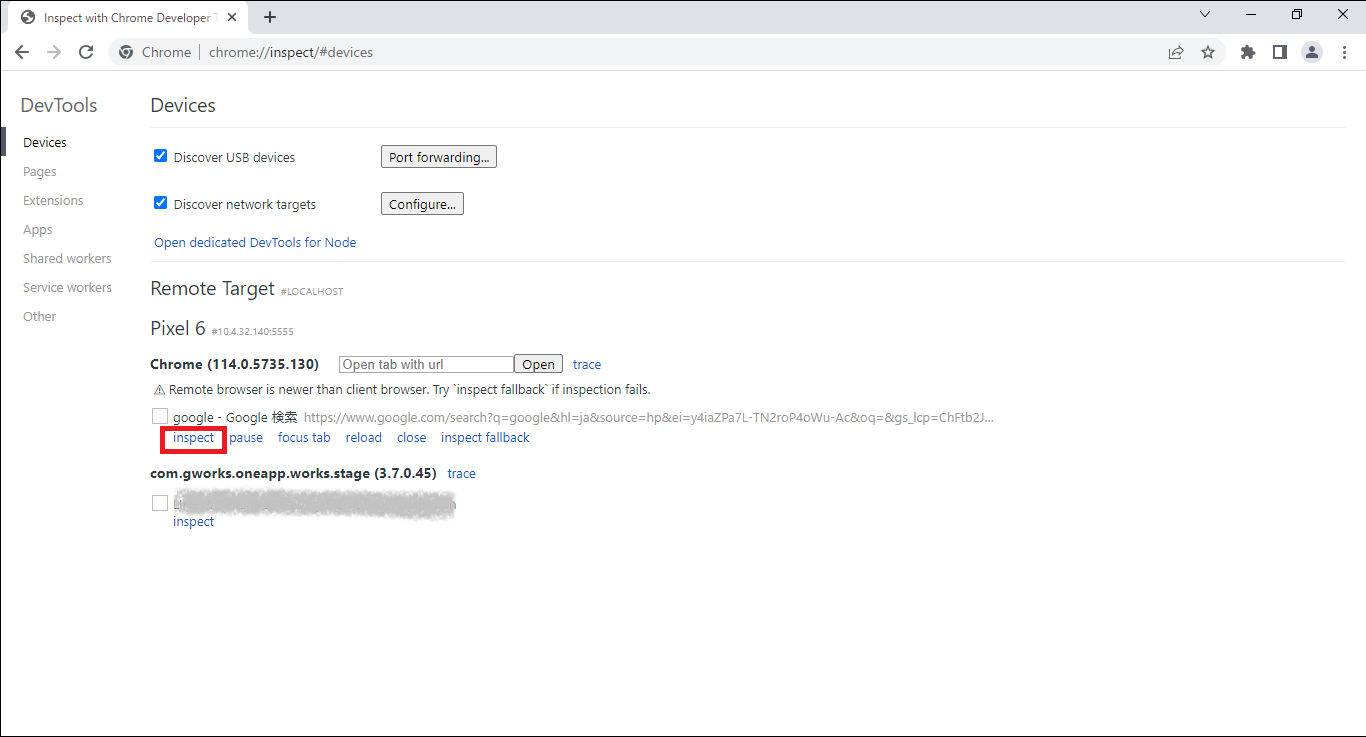Select Service workers in the sidebar

[67, 288]
